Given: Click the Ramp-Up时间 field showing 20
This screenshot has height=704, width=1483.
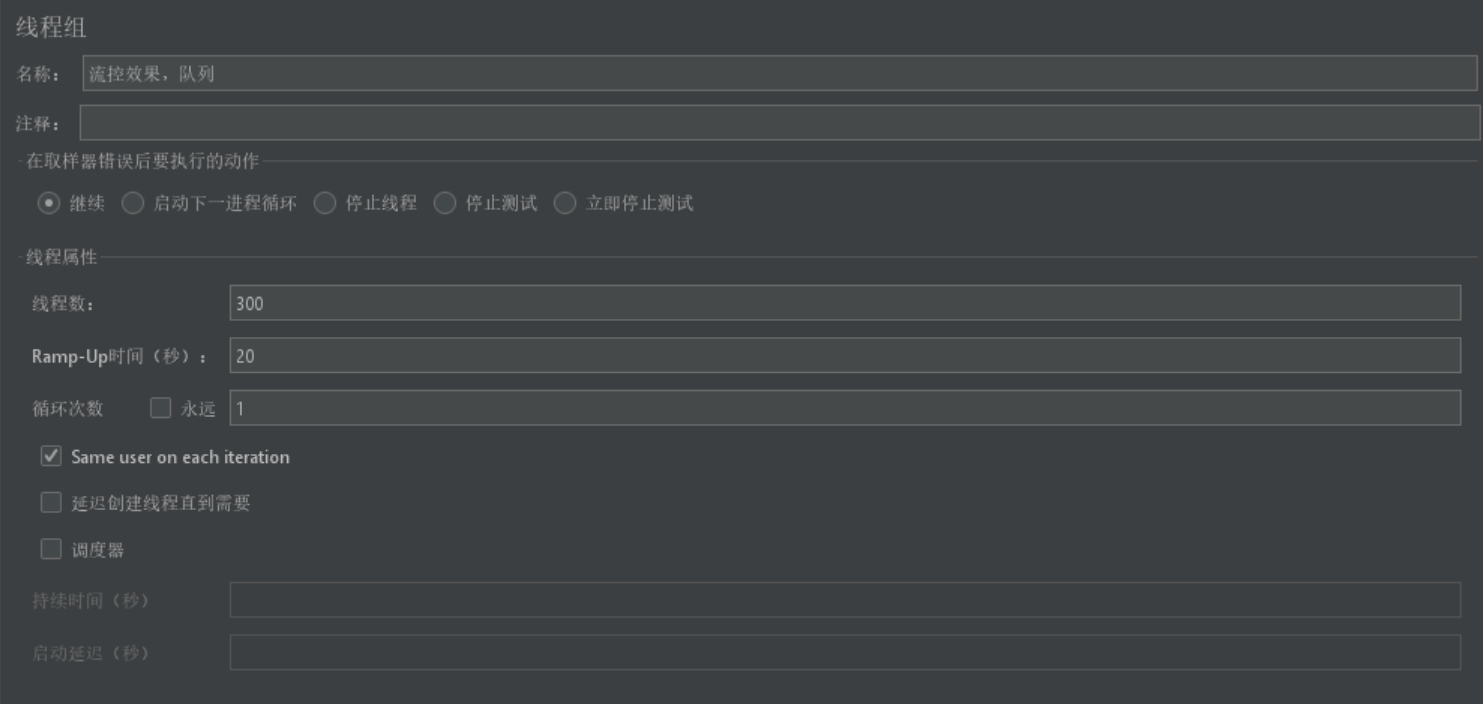Looking at the screenshot, I should point(845,355).
